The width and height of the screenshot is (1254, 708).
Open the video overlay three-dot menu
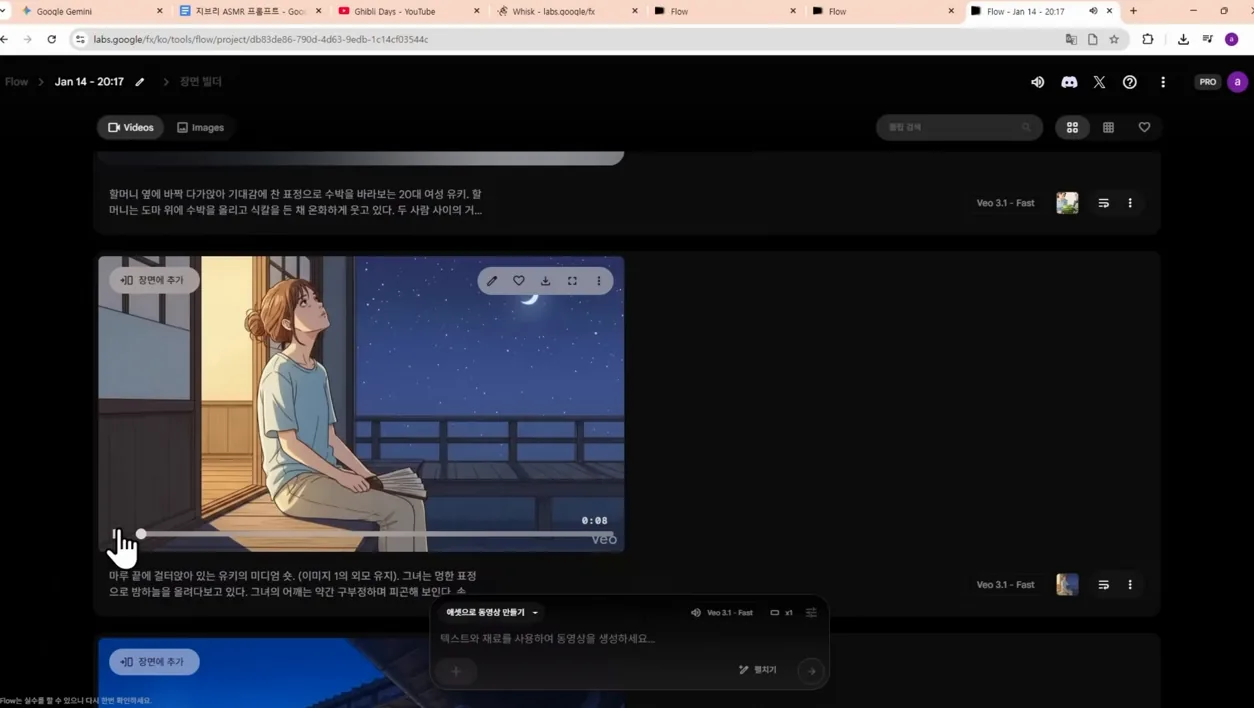point(599,281)
